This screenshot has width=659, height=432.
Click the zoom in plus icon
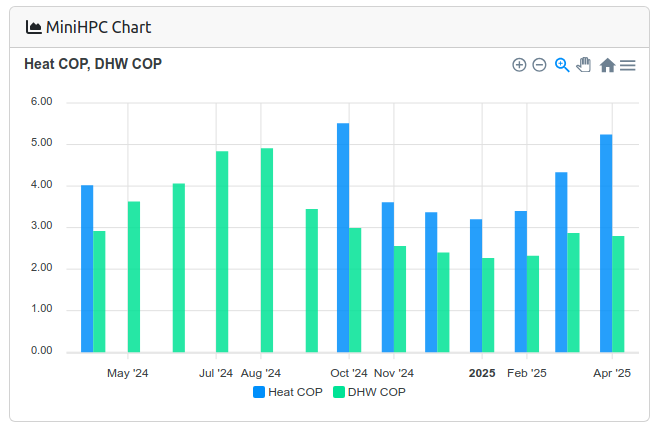point(519,65)
